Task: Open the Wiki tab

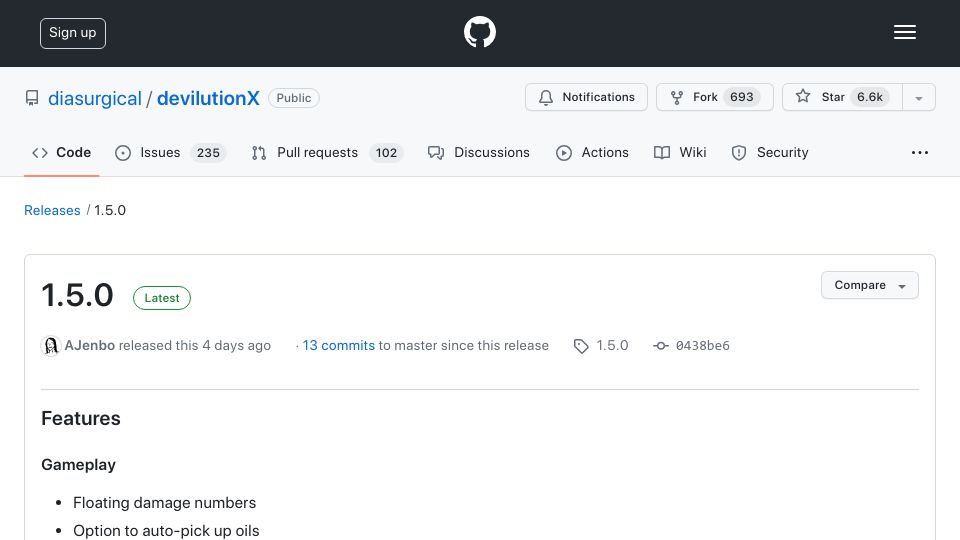Action: pos(680,152)
